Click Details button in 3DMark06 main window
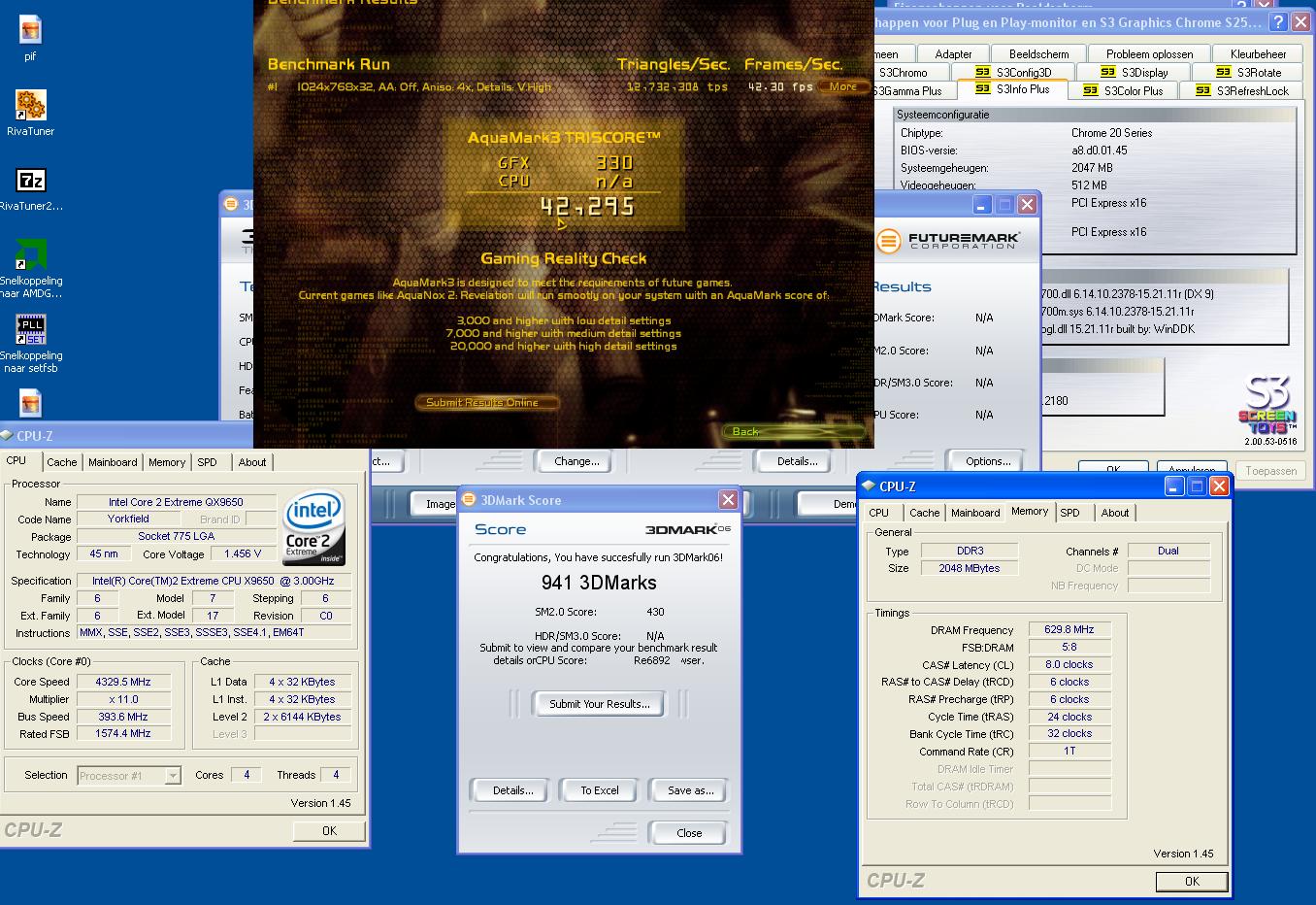 point(797,461)
